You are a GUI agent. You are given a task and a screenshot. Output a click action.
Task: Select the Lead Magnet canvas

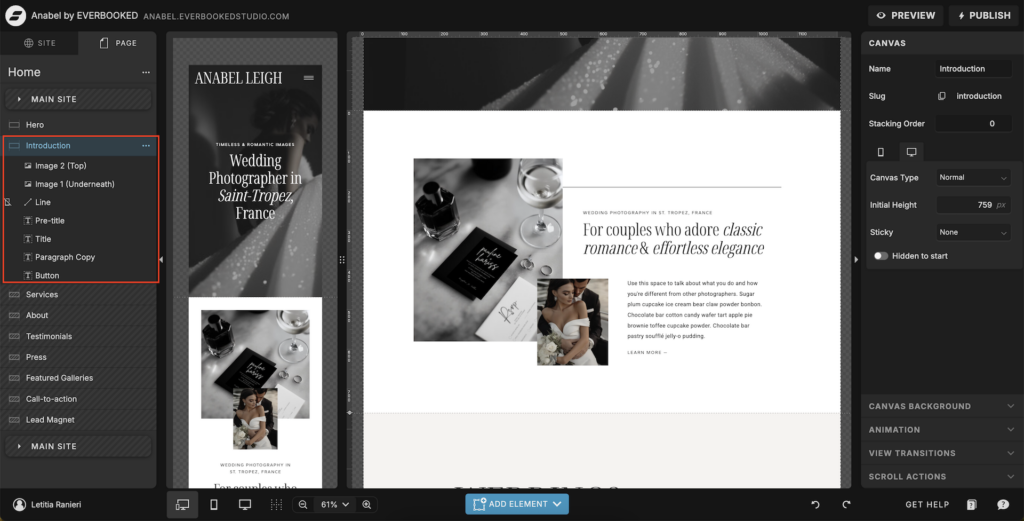click(x=78, y=420)
